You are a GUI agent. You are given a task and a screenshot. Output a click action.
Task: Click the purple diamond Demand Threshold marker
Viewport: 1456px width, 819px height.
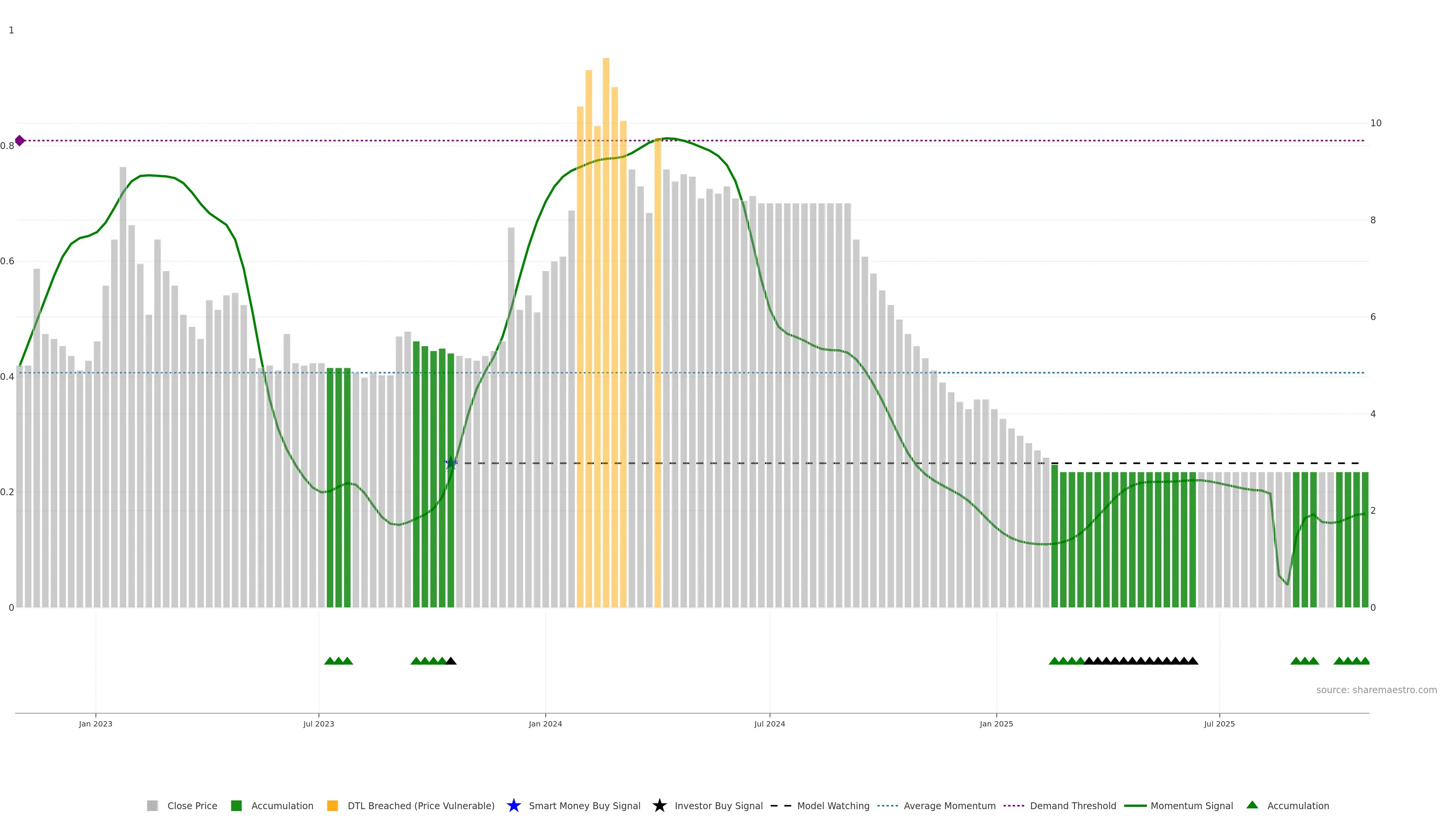point(20,141)
